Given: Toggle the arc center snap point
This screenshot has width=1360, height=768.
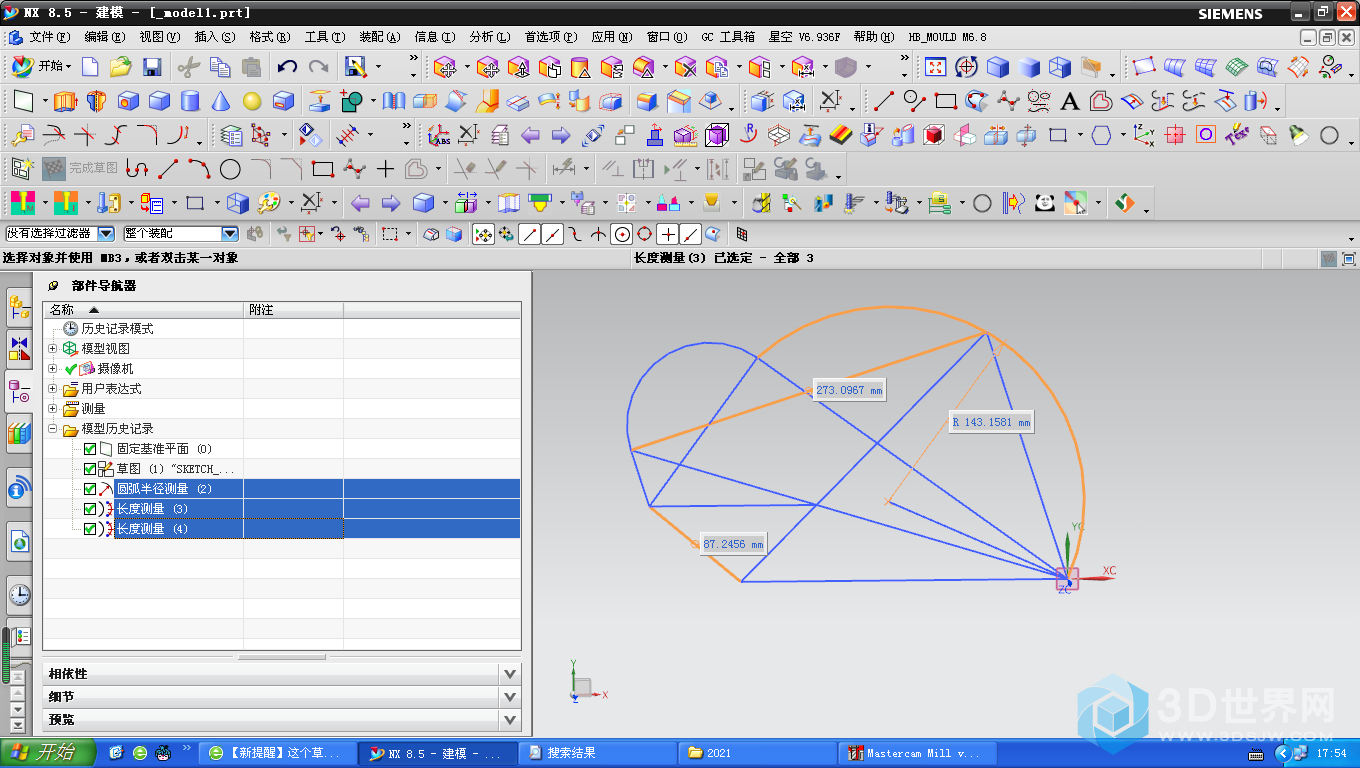Looking at the screenshot, I should [622, 234].
